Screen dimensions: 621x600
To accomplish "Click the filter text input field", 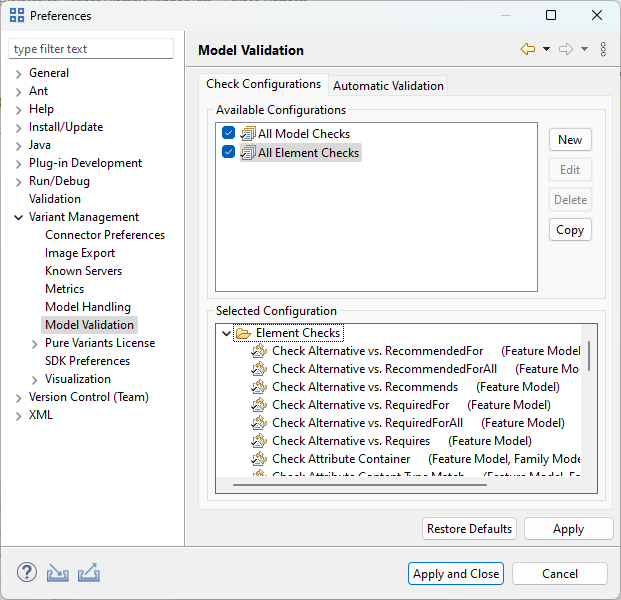I will (x=91, y=49).
